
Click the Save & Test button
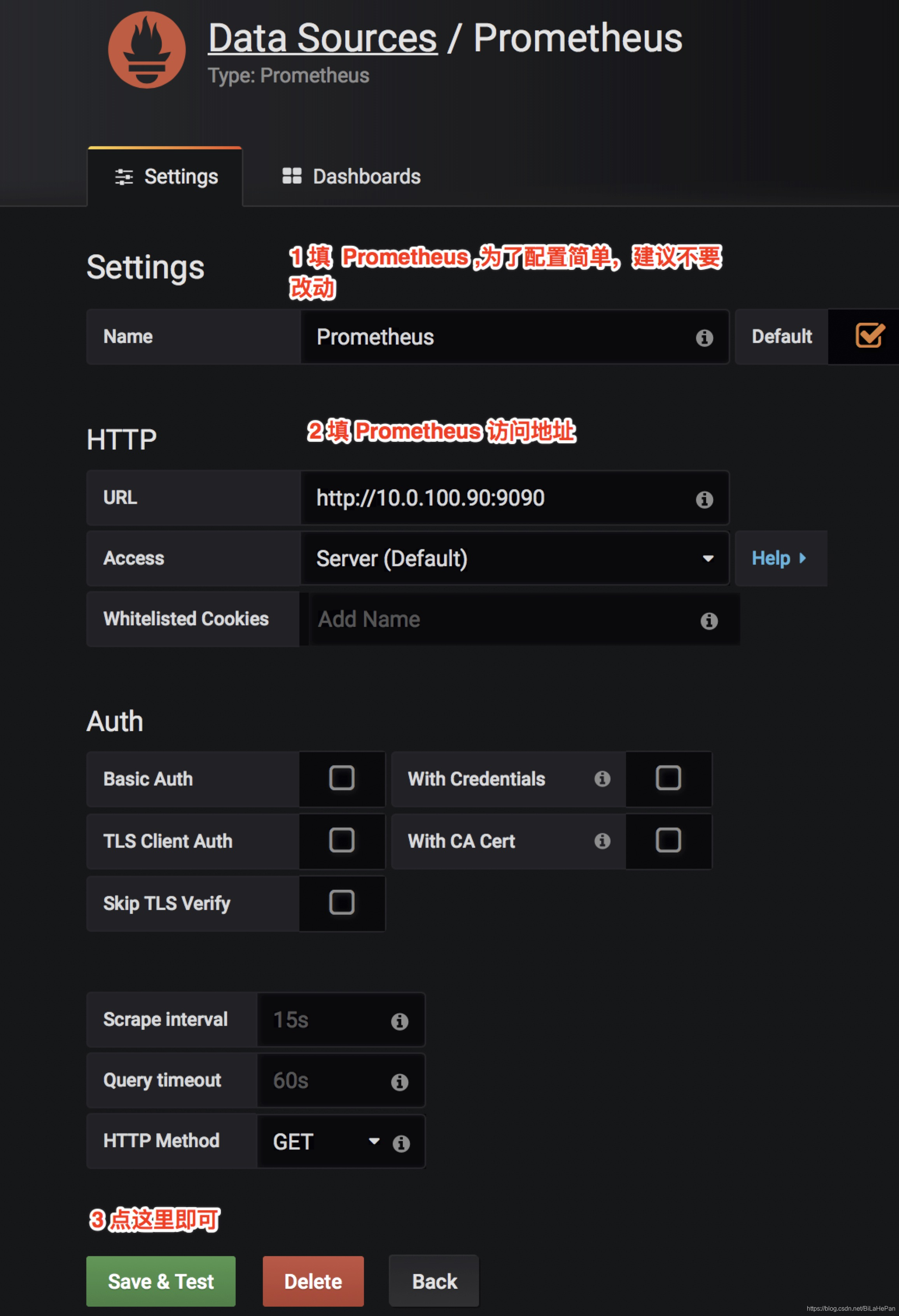tap(161, 1281)
